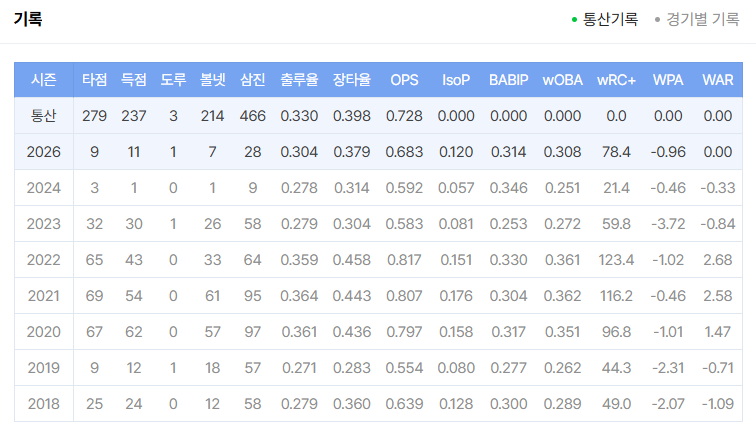
Task: Switch to the 경기별 기록 tab
Action: coord(697,19)
